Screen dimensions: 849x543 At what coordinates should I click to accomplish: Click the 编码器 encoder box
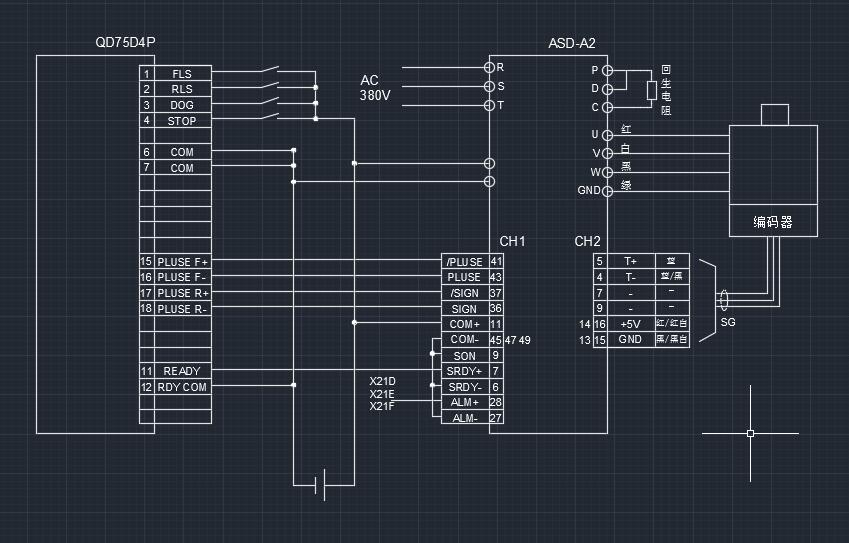(x=772, y=222)
